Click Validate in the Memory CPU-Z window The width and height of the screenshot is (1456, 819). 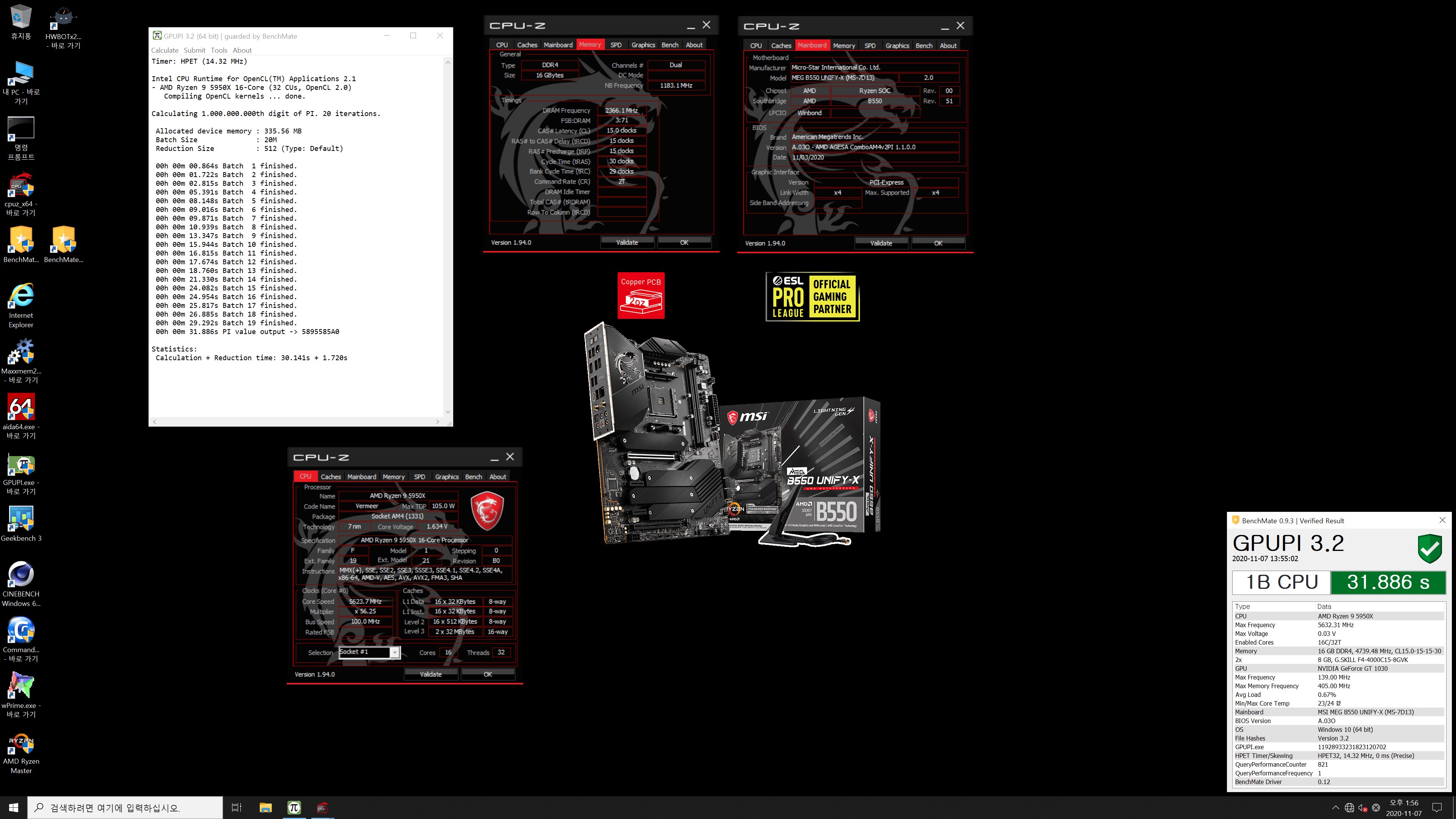(x=627, y=242)
